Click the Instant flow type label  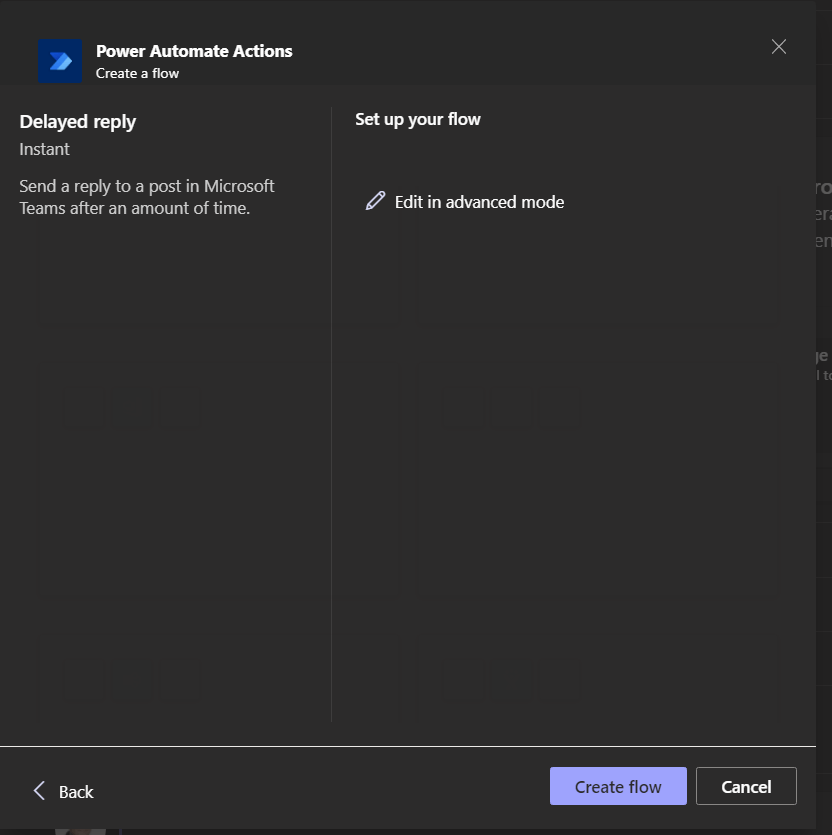tap(45, 149)
